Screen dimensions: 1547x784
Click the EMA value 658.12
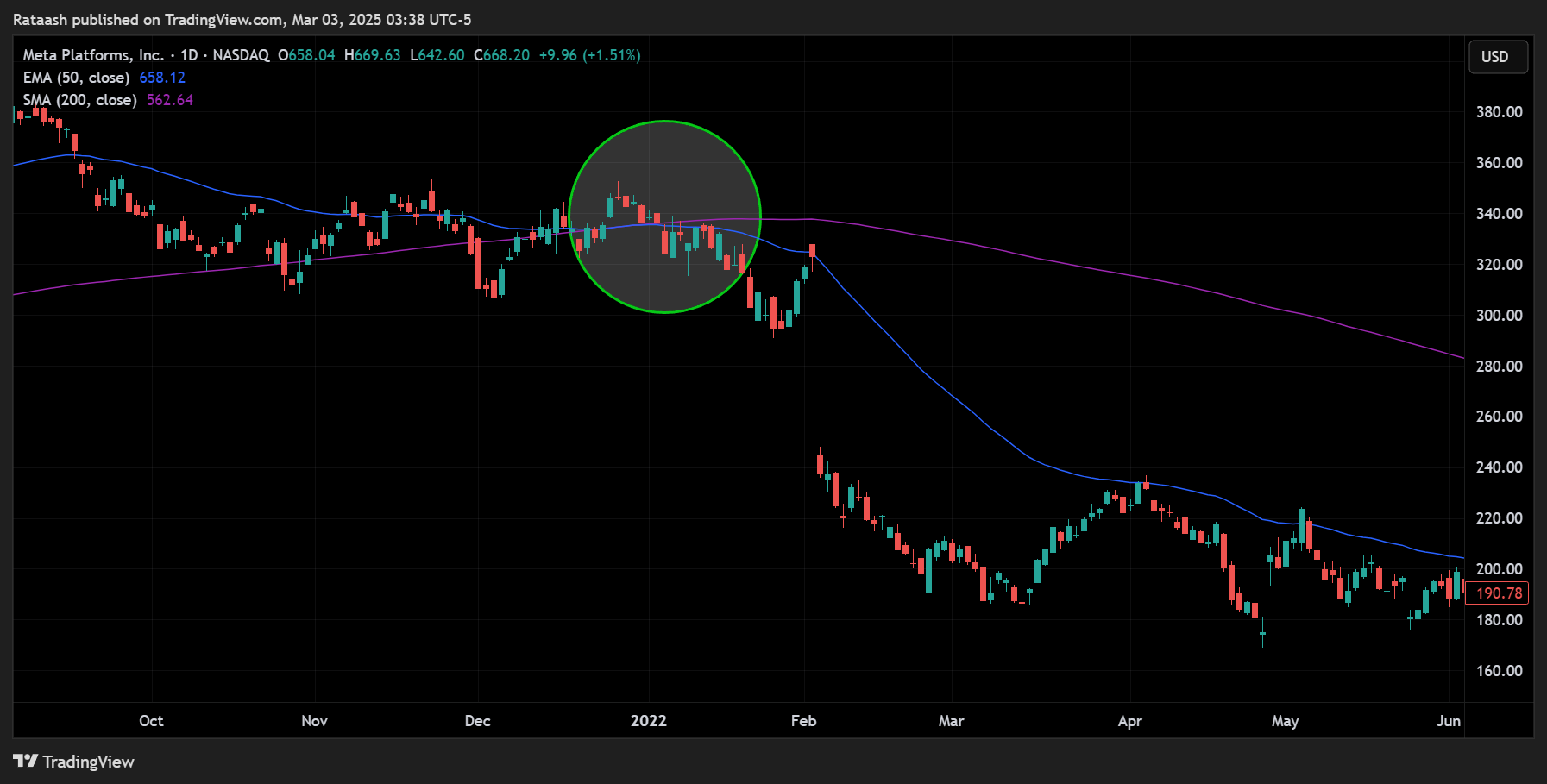click(162, 78)
